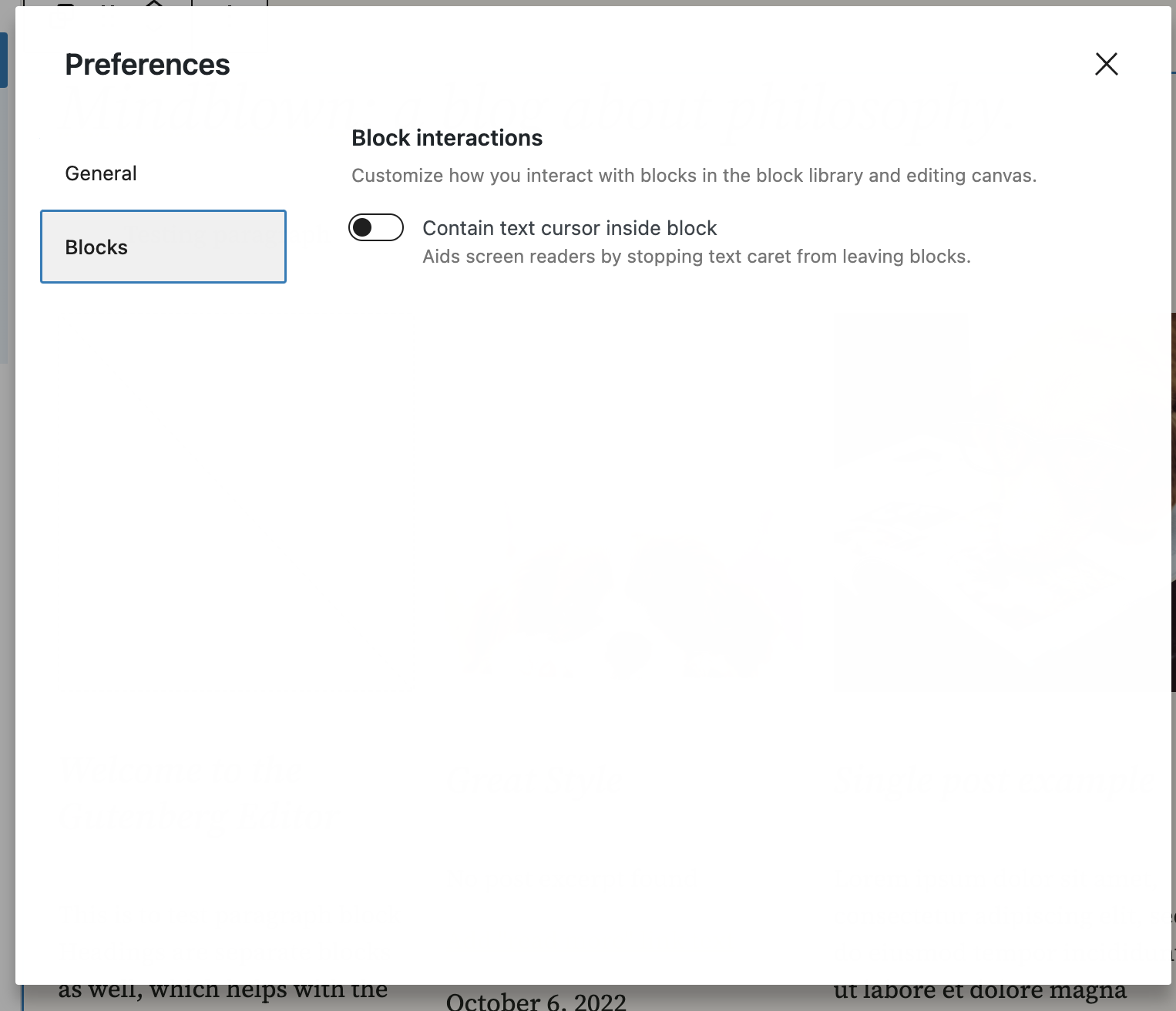Image resolution: width=1176 pixels, height=1011 pixels.
Task: Close the Preferences dialog
Action: coord(1106,64)
